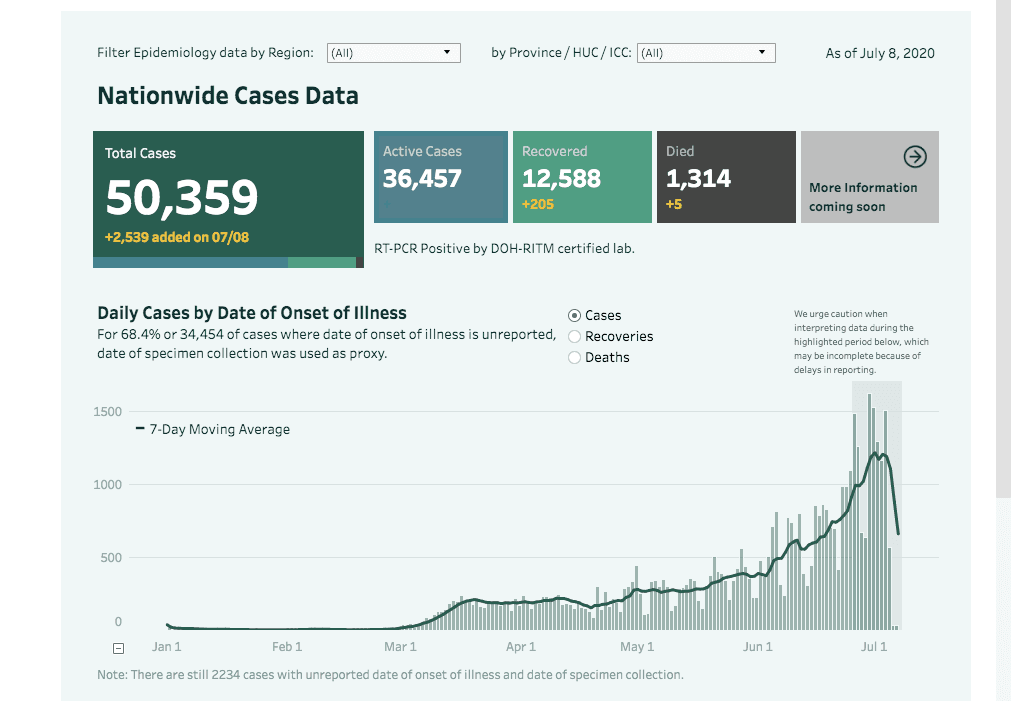The width and height of the screenshot is (1036, 701).
Task: Click the circled arrow icon on More Information tile
Action: (x=914, y=156)
